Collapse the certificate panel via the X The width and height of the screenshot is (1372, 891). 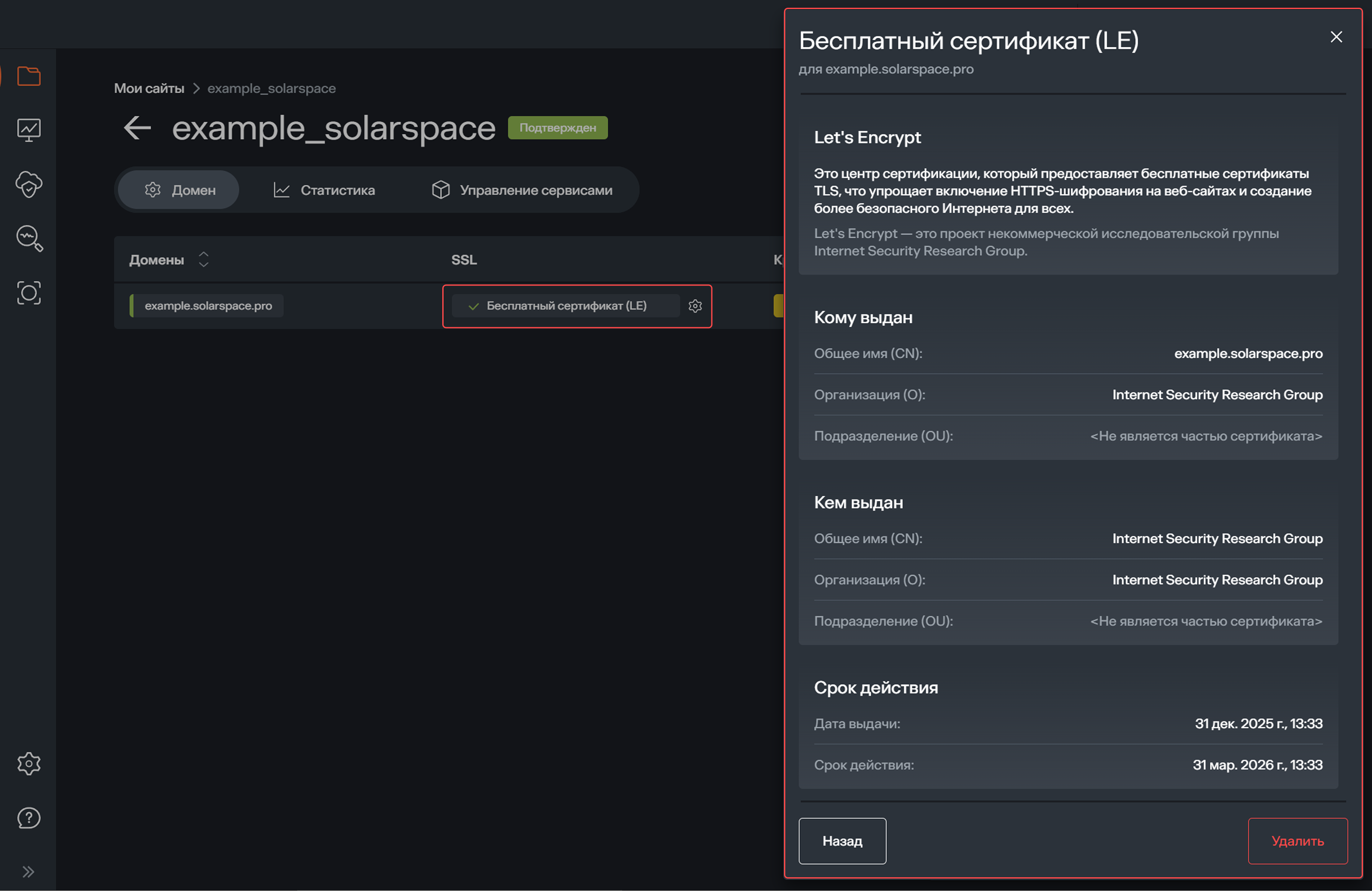[x=1336, y=37]
